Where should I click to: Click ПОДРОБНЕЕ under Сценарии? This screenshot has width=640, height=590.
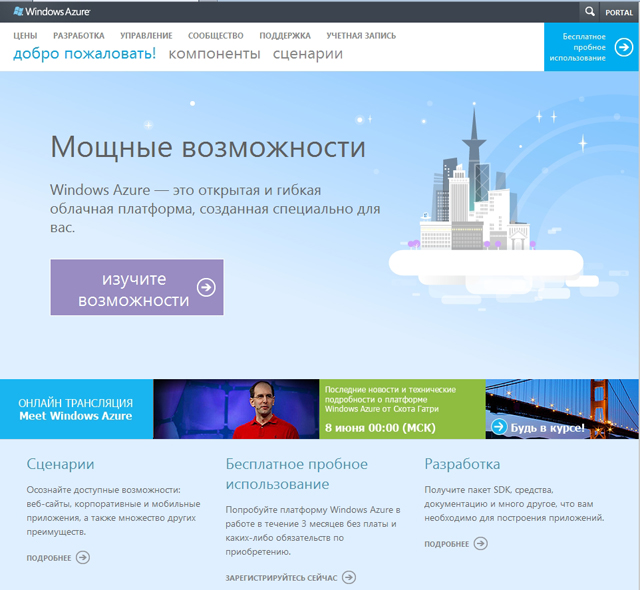point(49,558)
